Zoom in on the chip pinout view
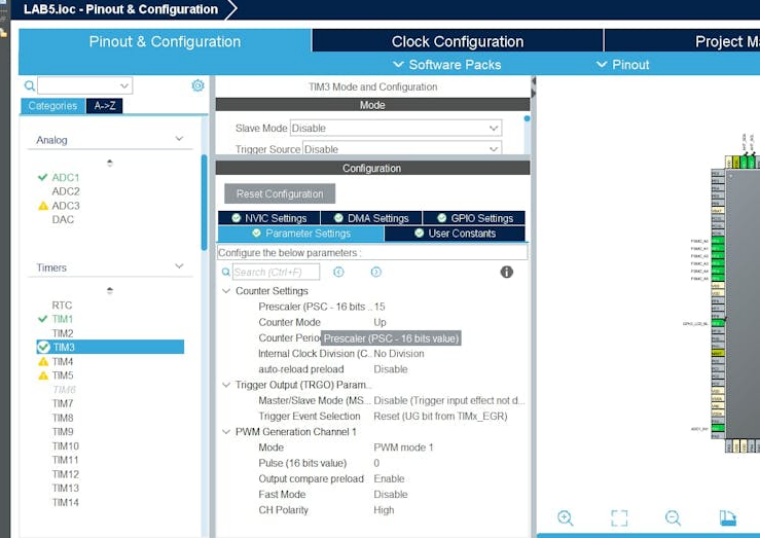This screenshot has height=556, width=765. 565,518
